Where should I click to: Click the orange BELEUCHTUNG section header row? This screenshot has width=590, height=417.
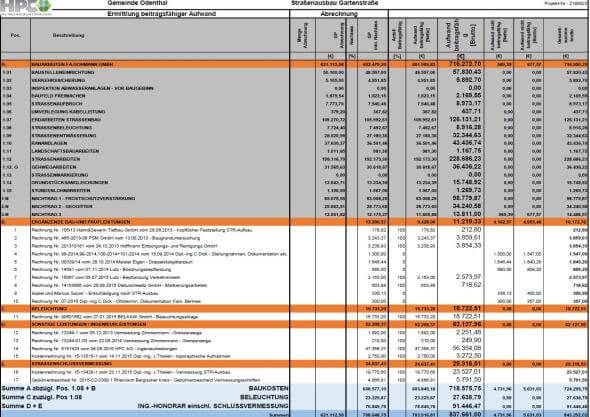(295, 309)
